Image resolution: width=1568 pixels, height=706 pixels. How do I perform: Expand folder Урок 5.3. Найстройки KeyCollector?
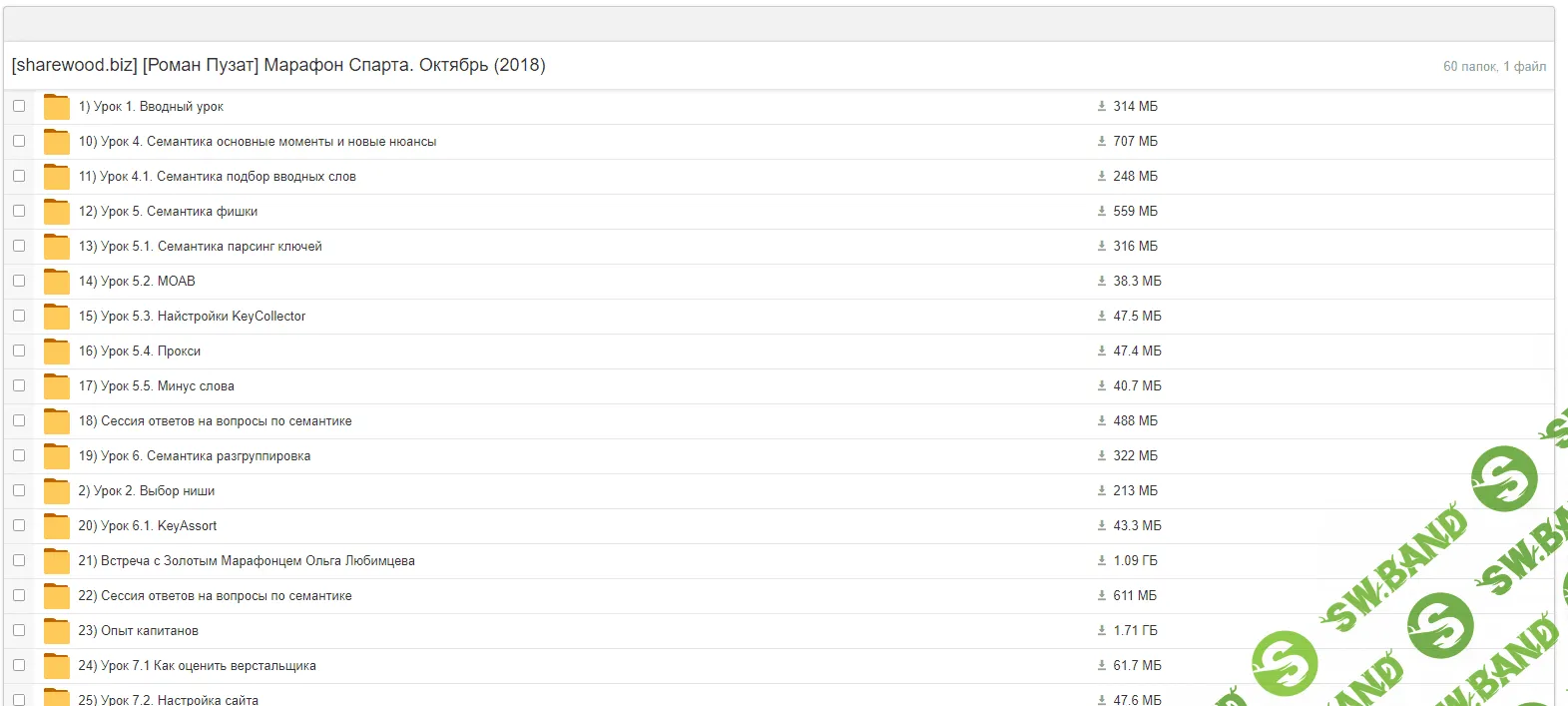[x=192, y=317]
